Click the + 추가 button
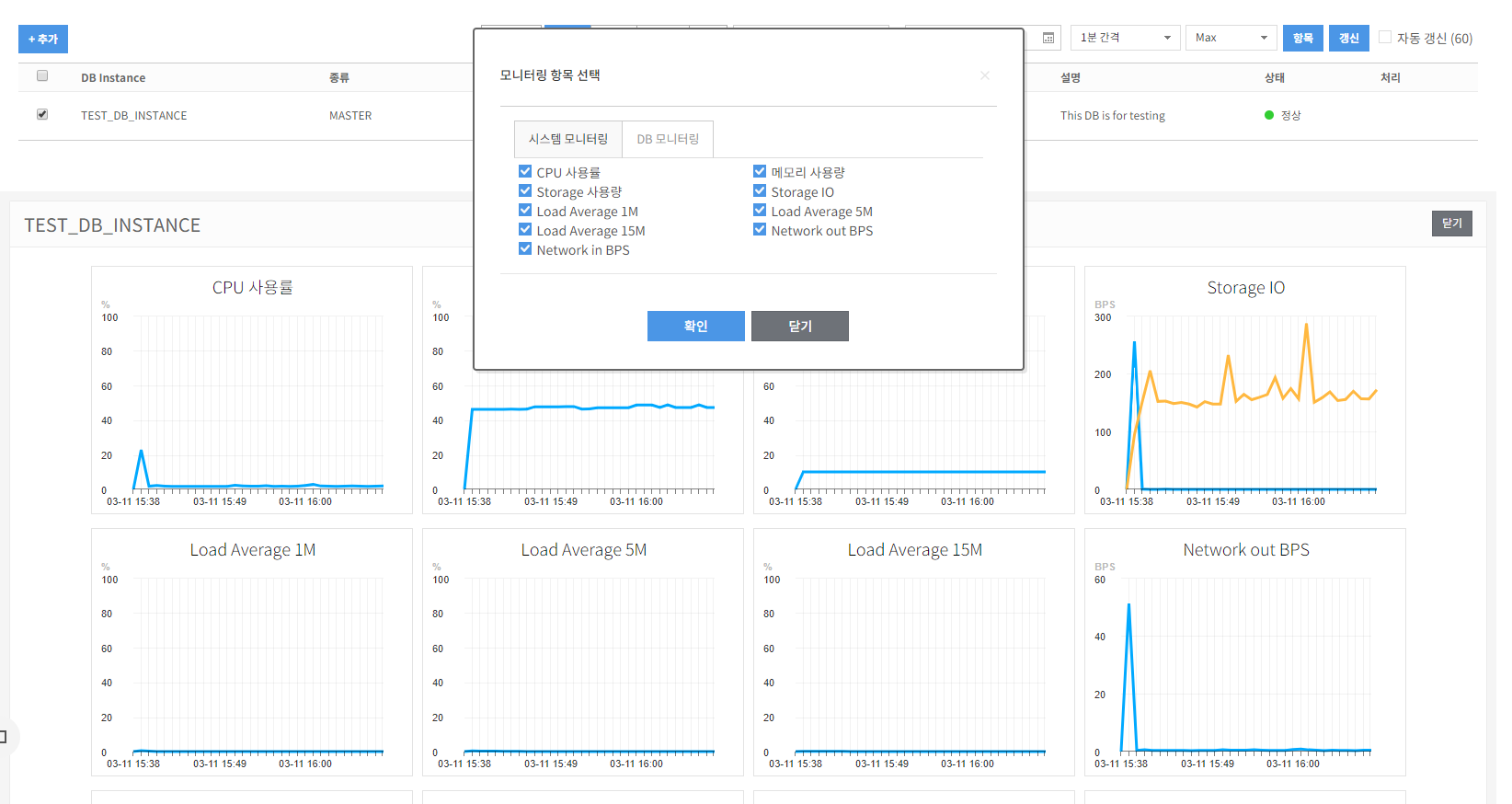The width and height of the screenshot is (1512, 804). coord(43,39)
